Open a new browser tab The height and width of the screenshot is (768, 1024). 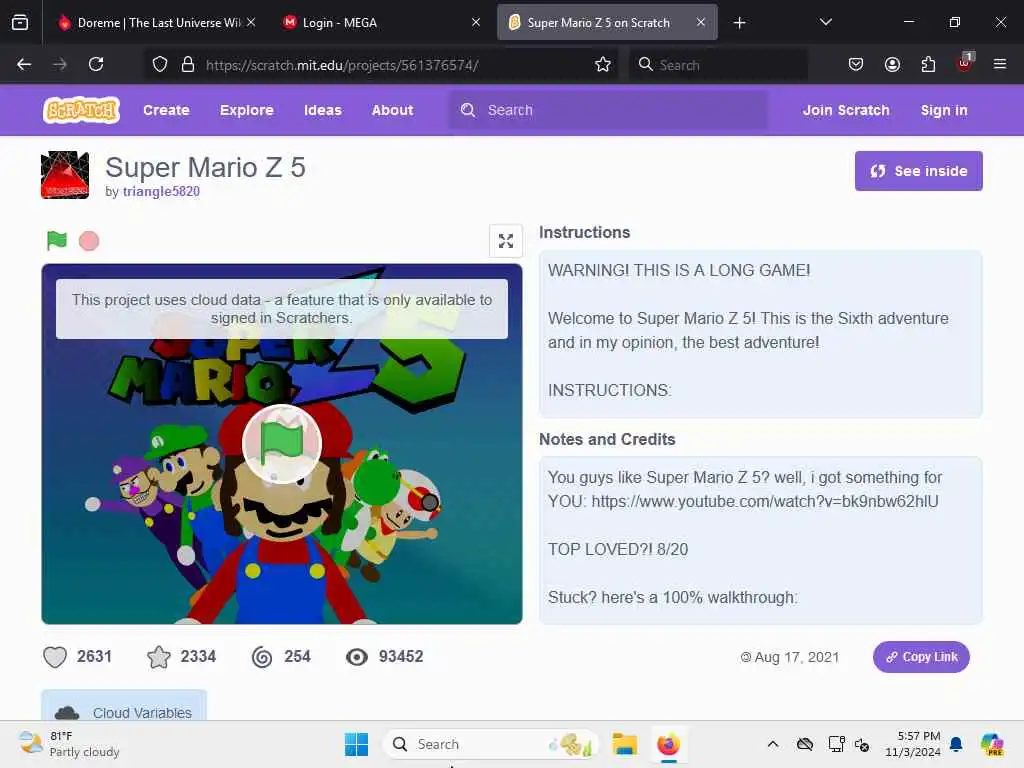click(x=739, y=23)
